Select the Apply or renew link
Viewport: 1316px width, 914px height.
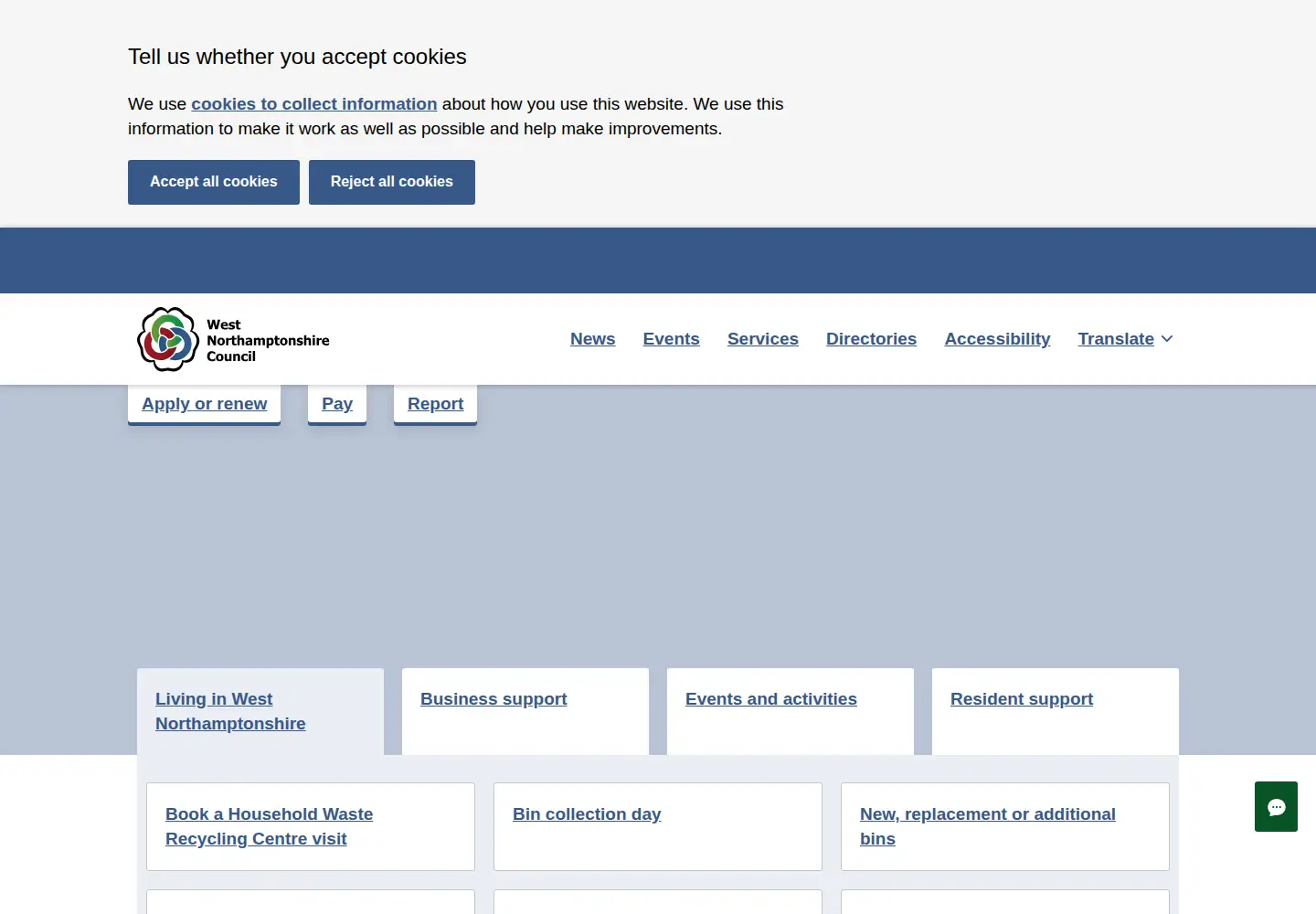(205, 404)
